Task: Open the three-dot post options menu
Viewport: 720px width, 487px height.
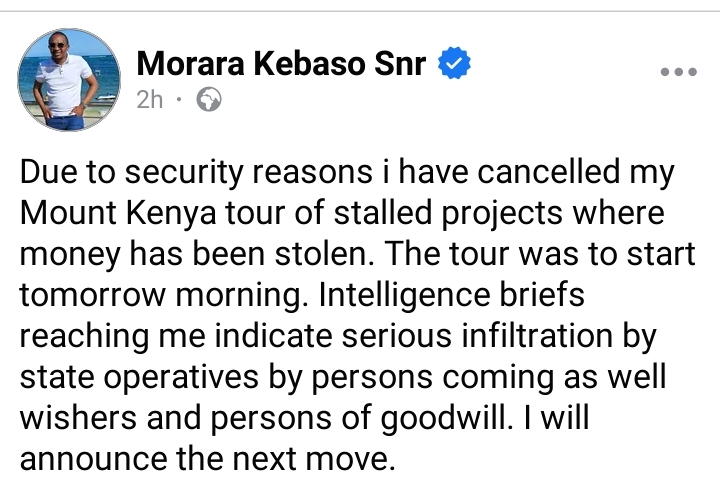Action: [x=679, y=72]
